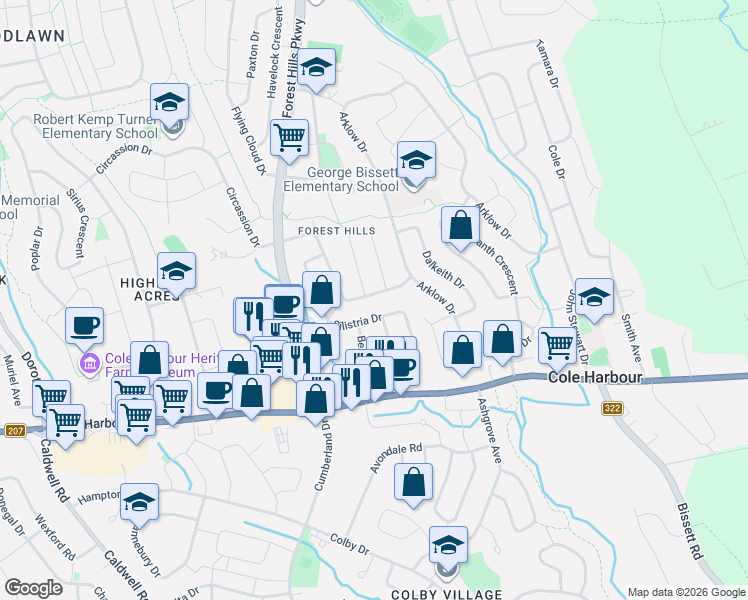
Task: Select school marker beside Forest Hills Pkwy label
Action: point(316,67)
